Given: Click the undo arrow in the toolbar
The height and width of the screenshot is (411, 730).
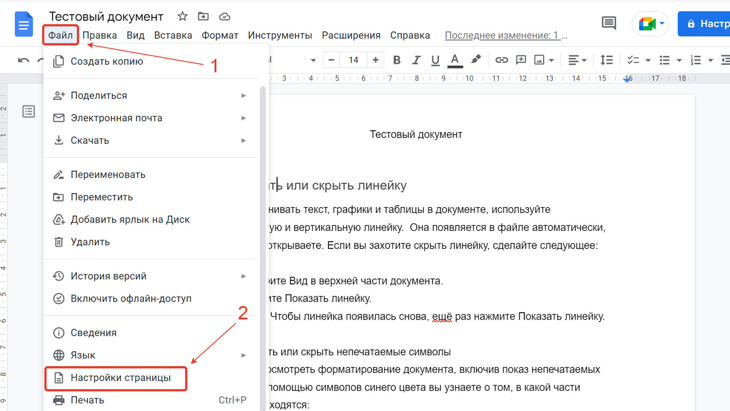Looking at the screenshot, I should (x=24, y=60).
